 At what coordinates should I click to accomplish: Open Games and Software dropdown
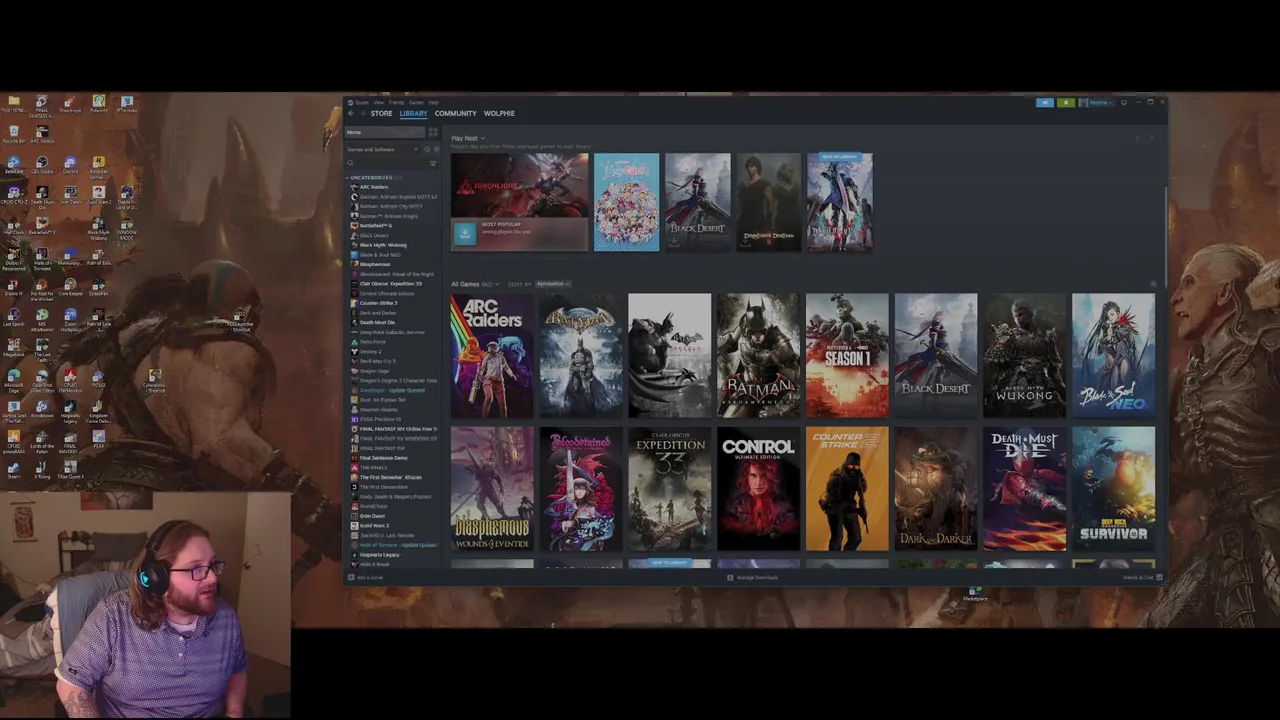382,149
